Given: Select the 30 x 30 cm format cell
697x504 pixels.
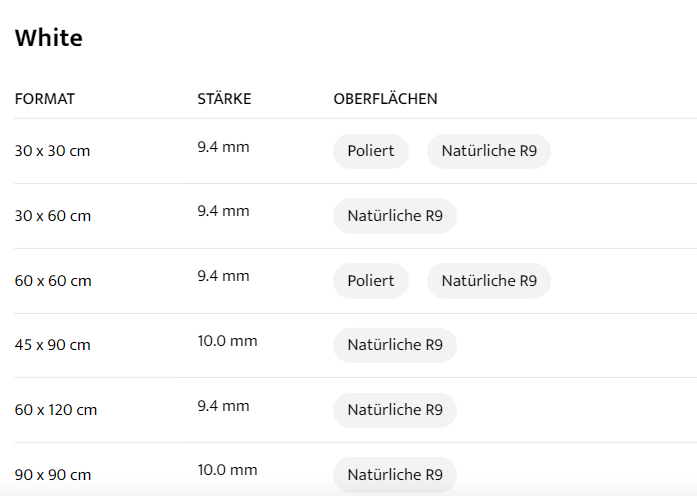Looking at the screenshot, I should tap(53, 151).
